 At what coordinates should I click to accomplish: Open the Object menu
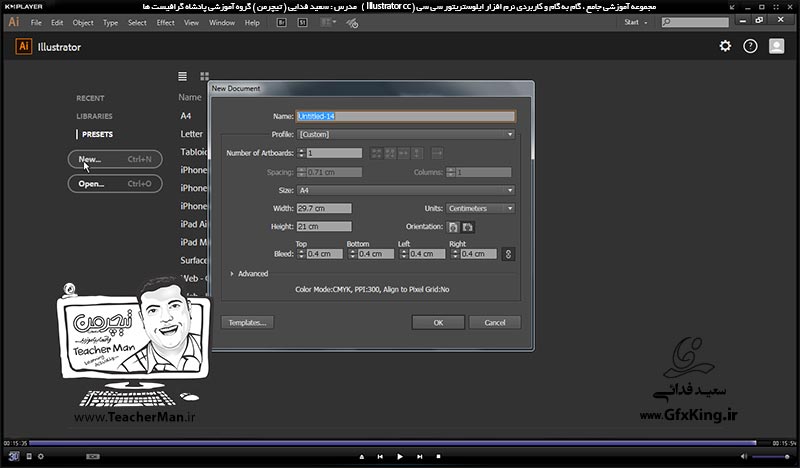click(x=83, y=22)
